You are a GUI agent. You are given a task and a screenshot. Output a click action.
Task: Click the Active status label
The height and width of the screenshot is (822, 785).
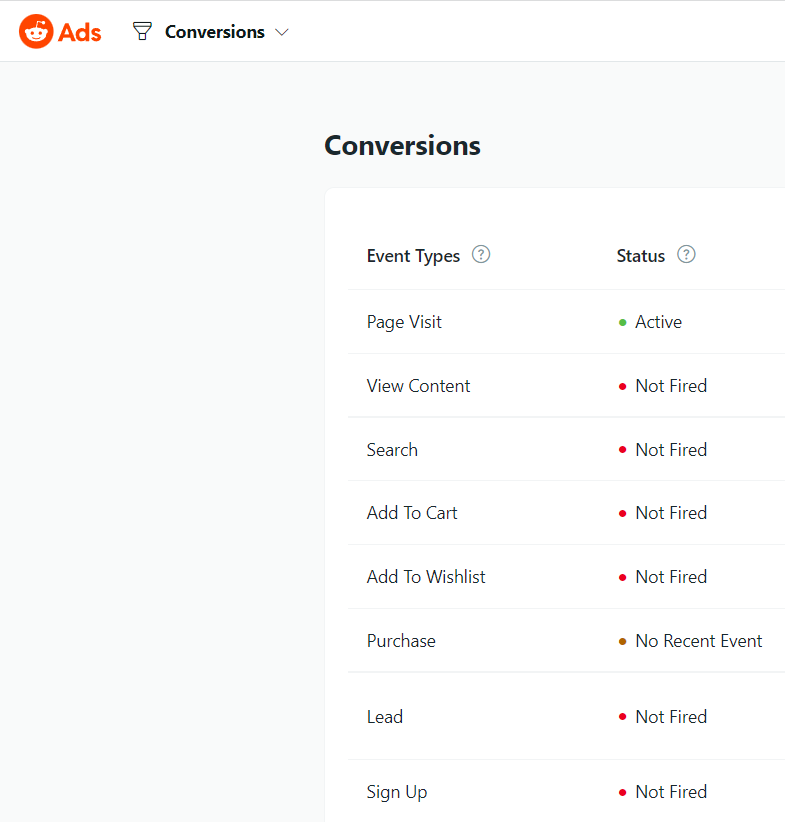pos(658,322)
